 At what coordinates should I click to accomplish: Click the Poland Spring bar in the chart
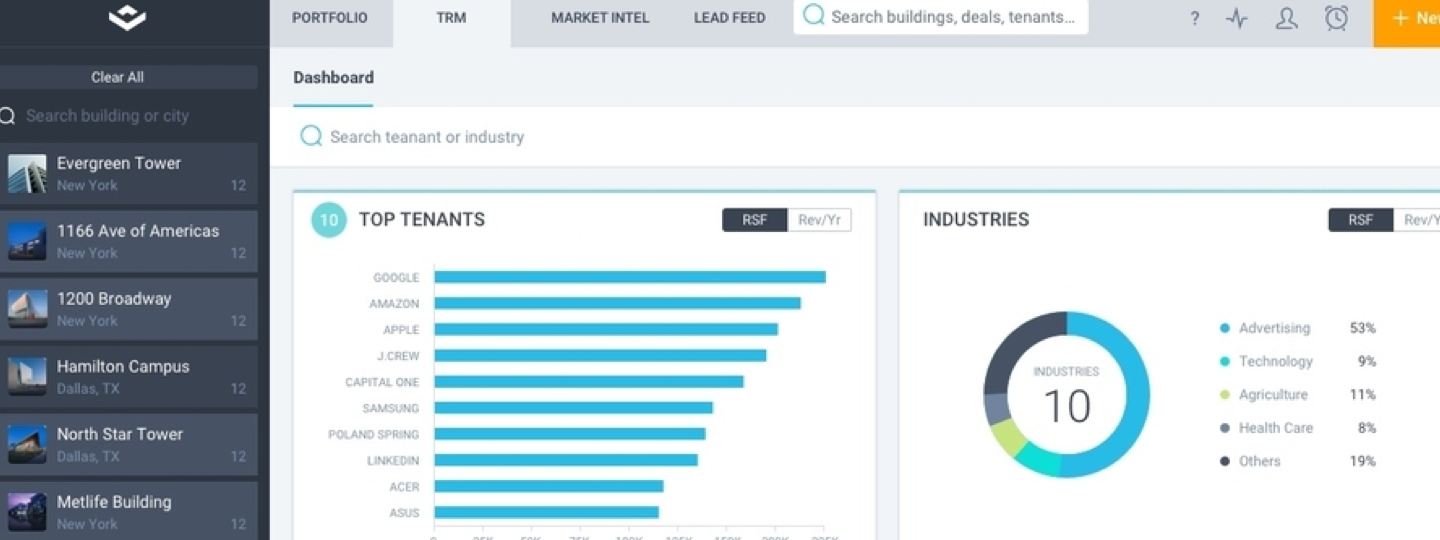570,434
